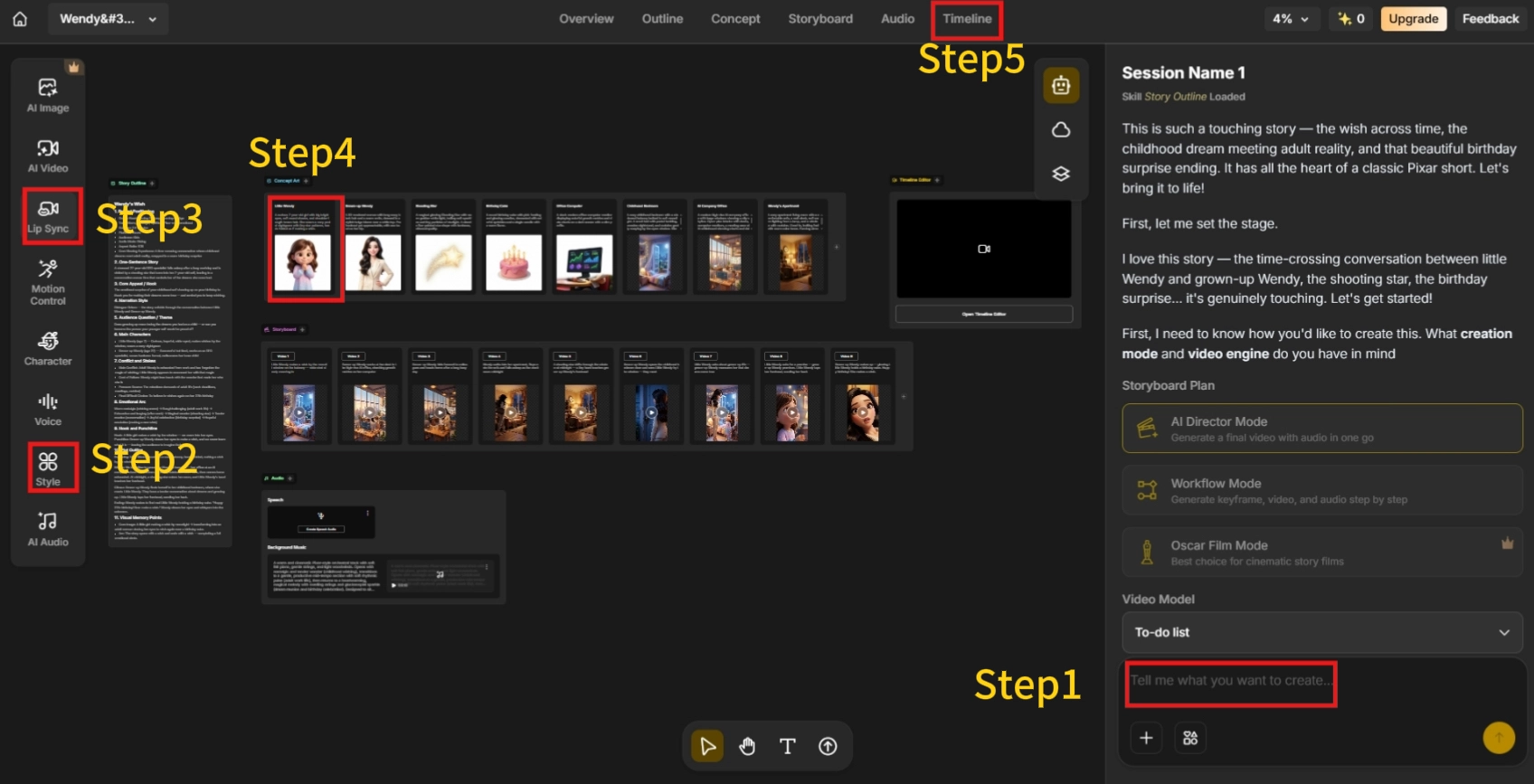Select Workflow Mode option
Image resolution: width=1534 pixels, height=784 pixels.
click(1322, 491)
